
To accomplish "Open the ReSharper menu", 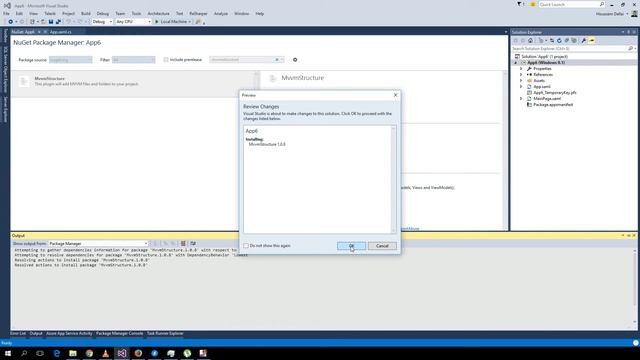I will [x=198, y=13].
